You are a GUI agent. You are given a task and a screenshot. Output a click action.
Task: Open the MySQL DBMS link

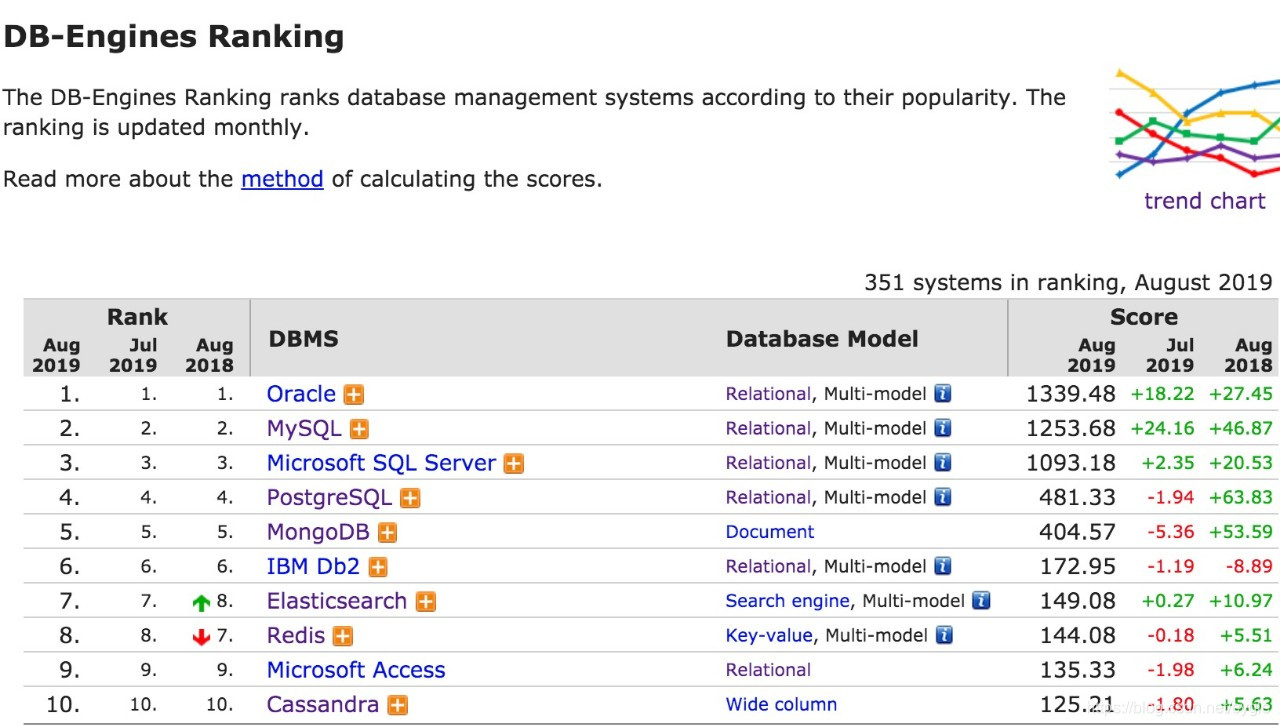pos(304,429)
